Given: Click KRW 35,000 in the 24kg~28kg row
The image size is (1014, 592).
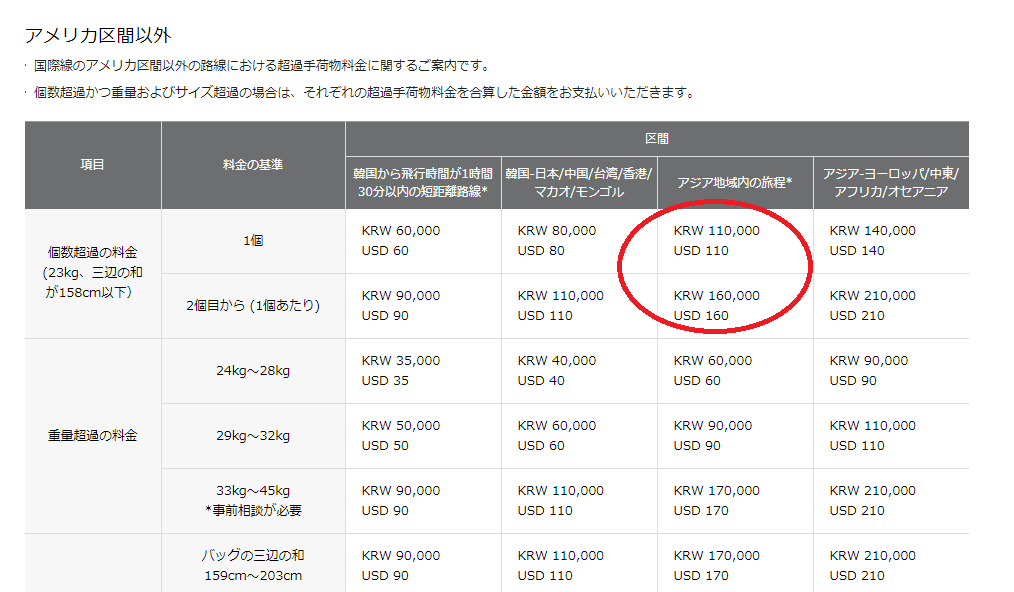Looking at the screenshot, I should pos(400,361).
